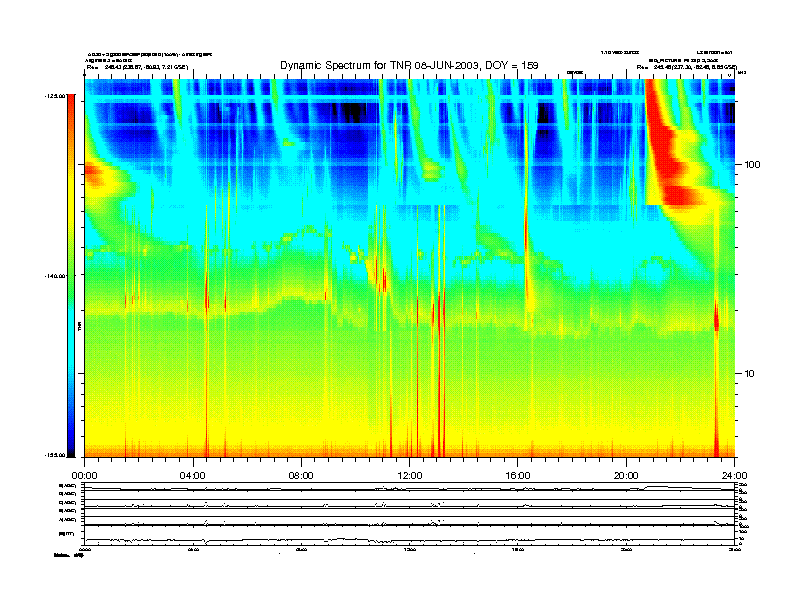The height and width of the screenshot is (612, 792).
Task: Click the 24:00 time axis label
Action: pos(734,476)
